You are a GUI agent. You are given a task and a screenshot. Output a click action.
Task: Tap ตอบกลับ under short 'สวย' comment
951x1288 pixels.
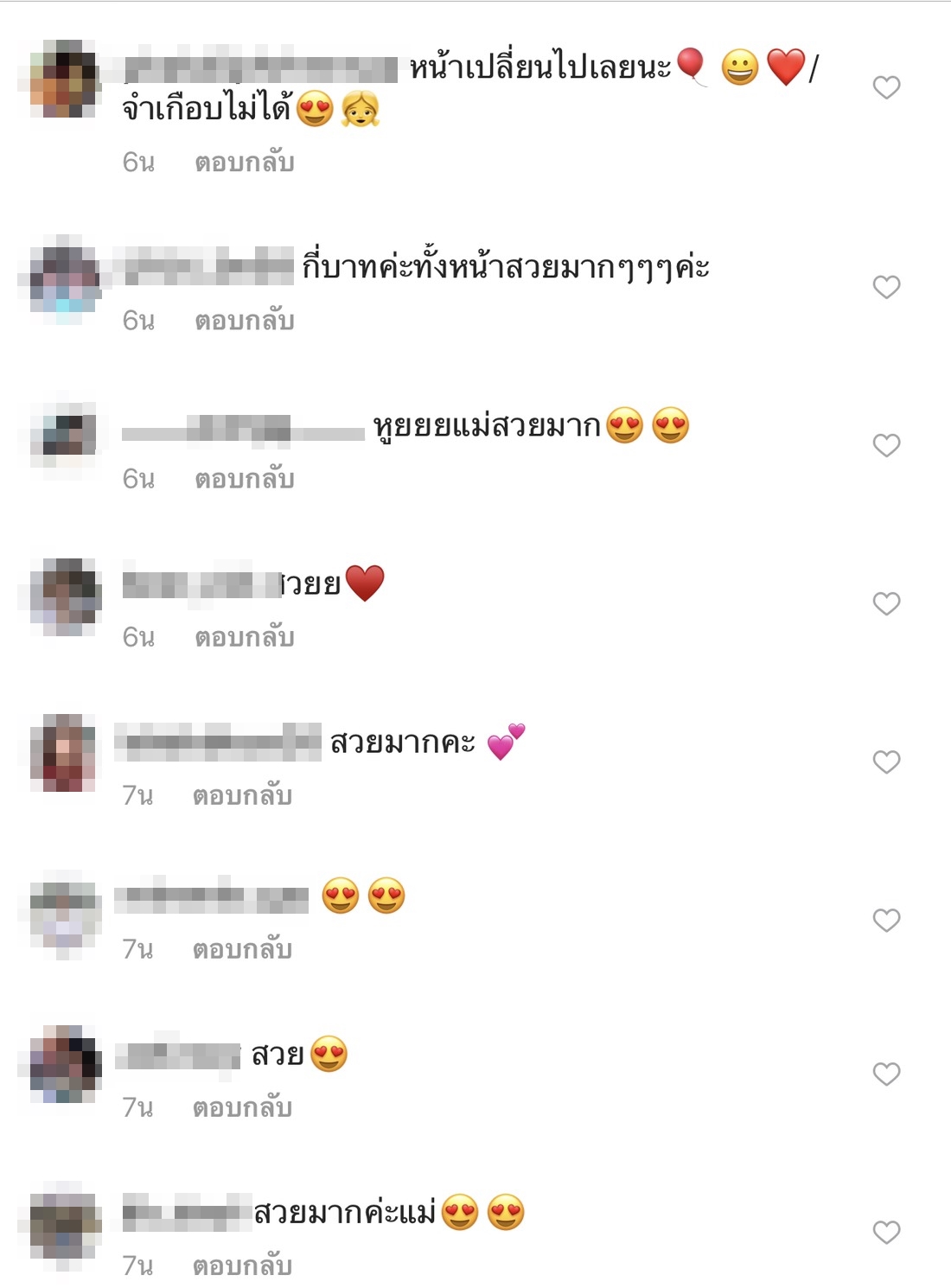(x=242, y=1107)
